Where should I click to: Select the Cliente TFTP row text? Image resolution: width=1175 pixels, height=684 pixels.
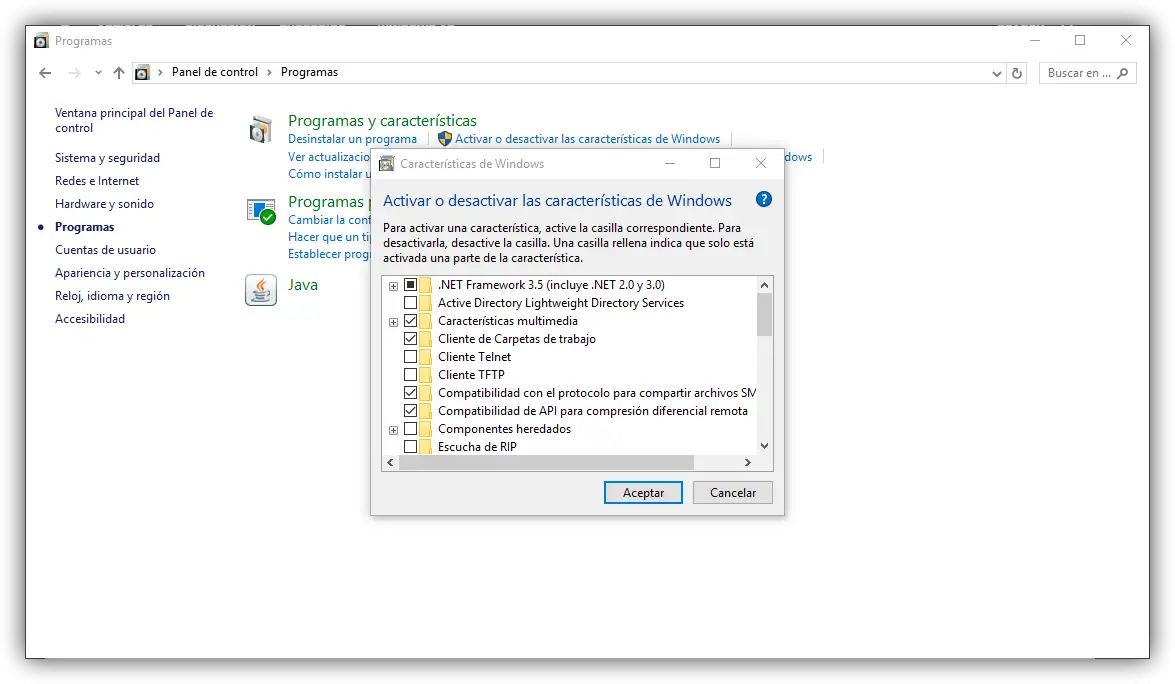click(471, 375)
